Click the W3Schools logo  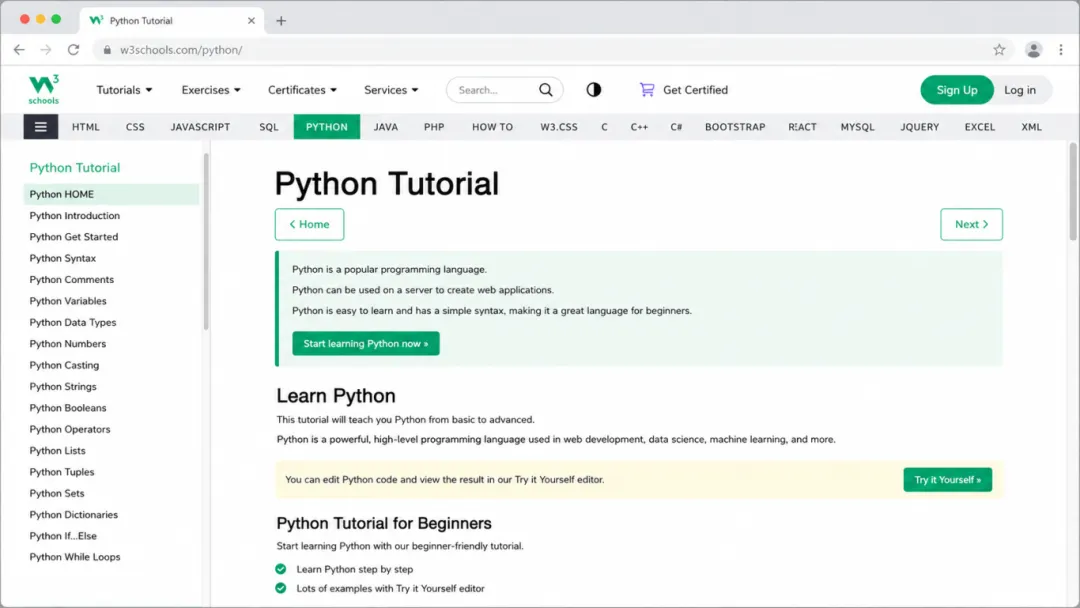point(43,90)
